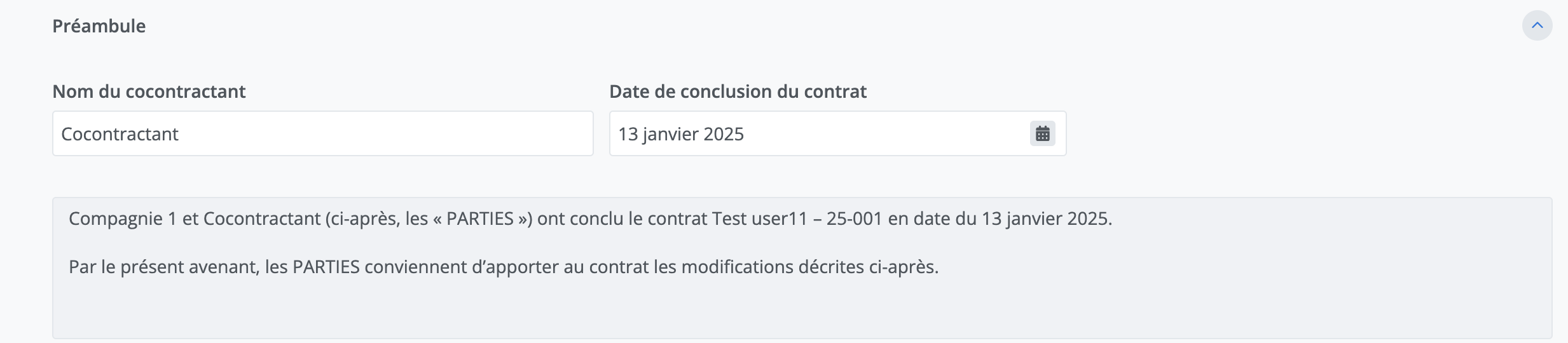Click the empty bottom area of the grey preamble box

[801, 311]
